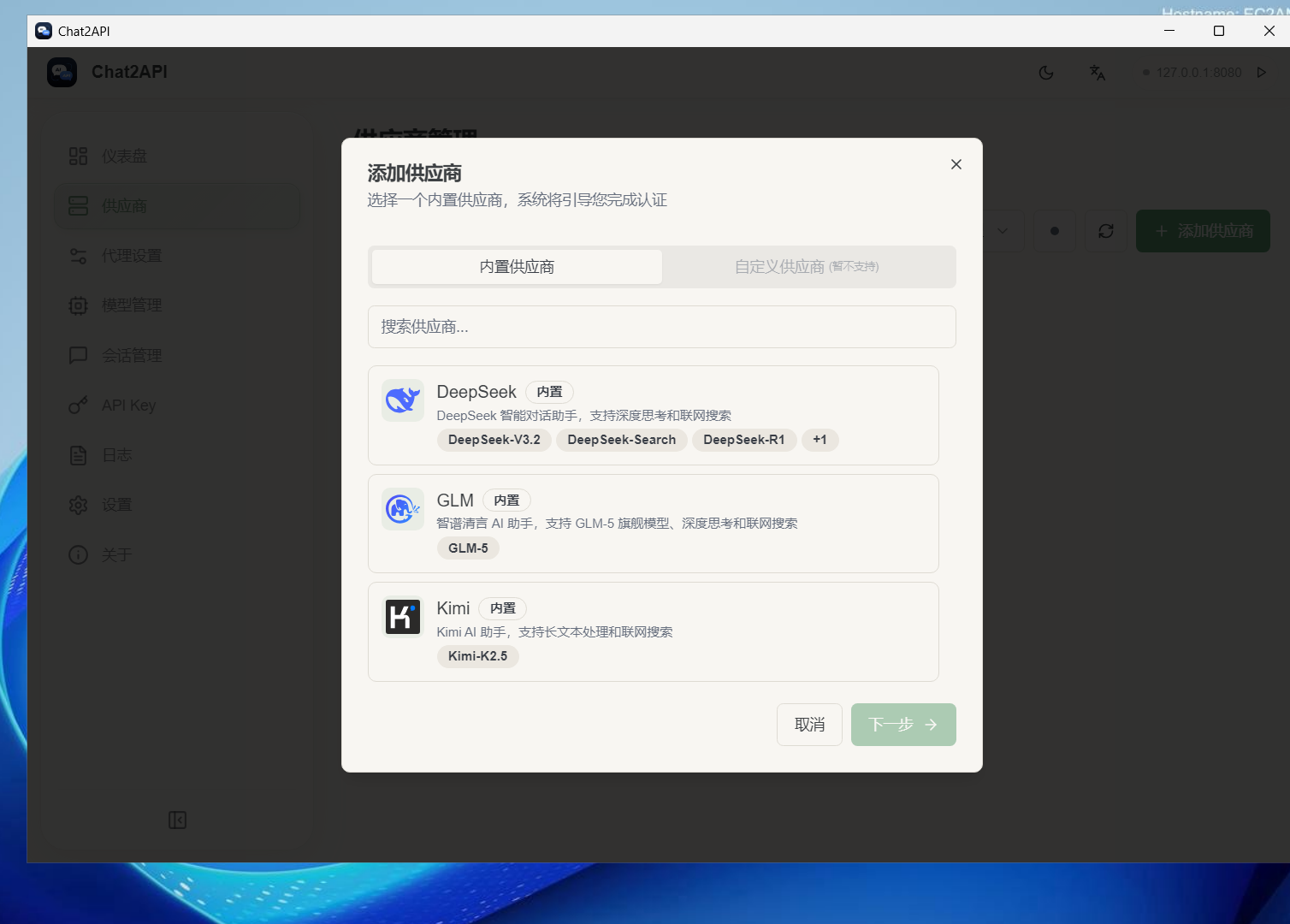Select the GLM provider logo
1290x924 pixels.
click(403, 509)
